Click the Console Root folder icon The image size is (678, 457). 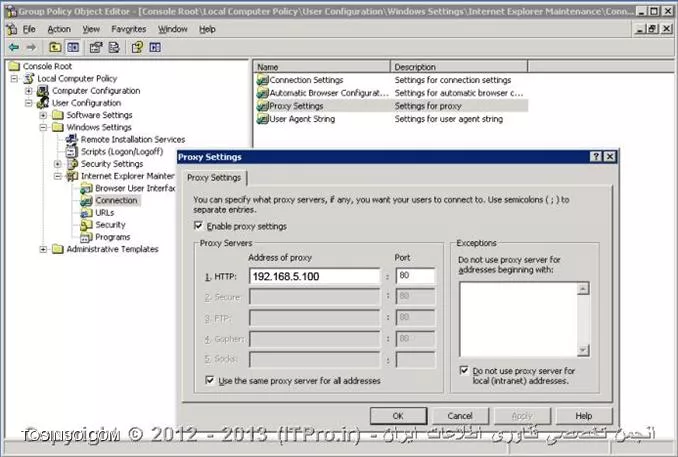tap(14, 66)
